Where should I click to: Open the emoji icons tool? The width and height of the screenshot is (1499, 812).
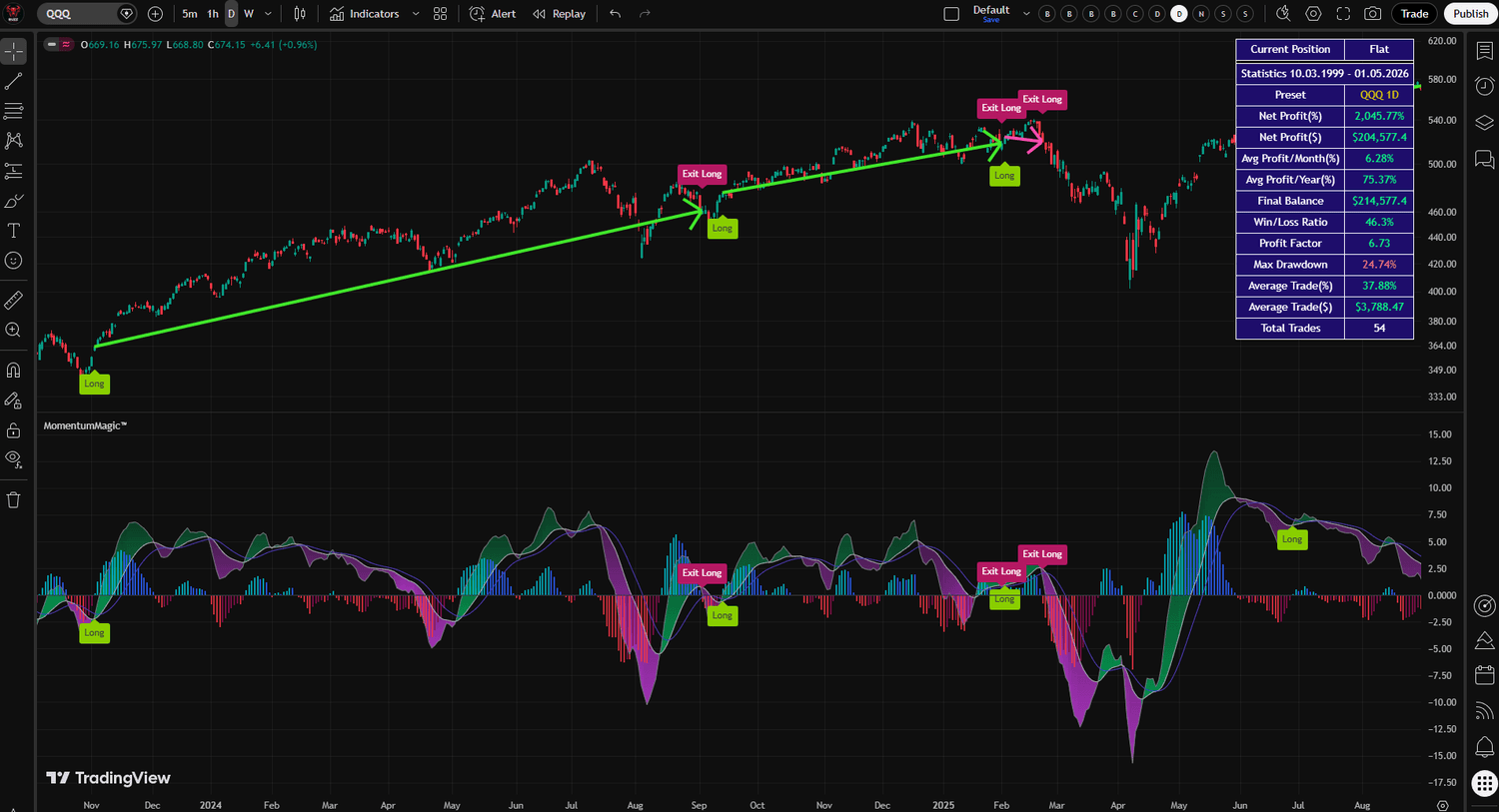pos(14,261)
